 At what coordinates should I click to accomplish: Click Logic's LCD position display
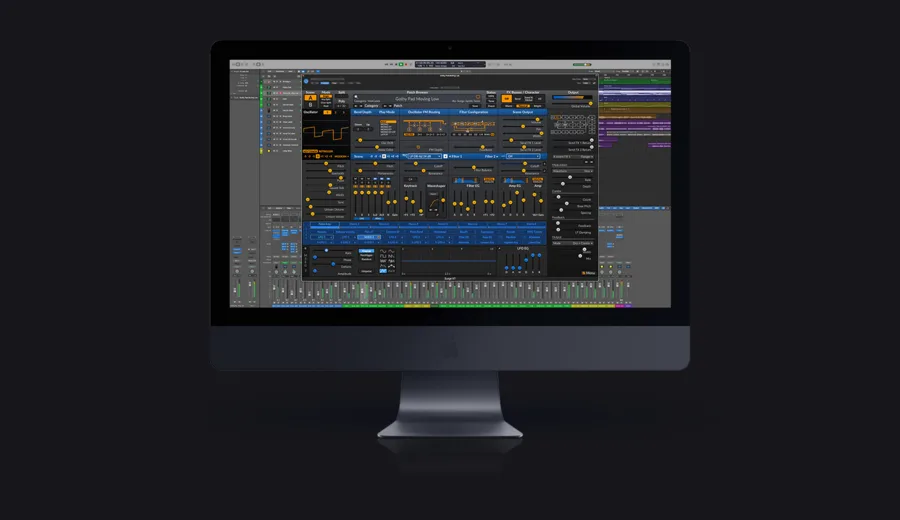click(x=451, y=64)
